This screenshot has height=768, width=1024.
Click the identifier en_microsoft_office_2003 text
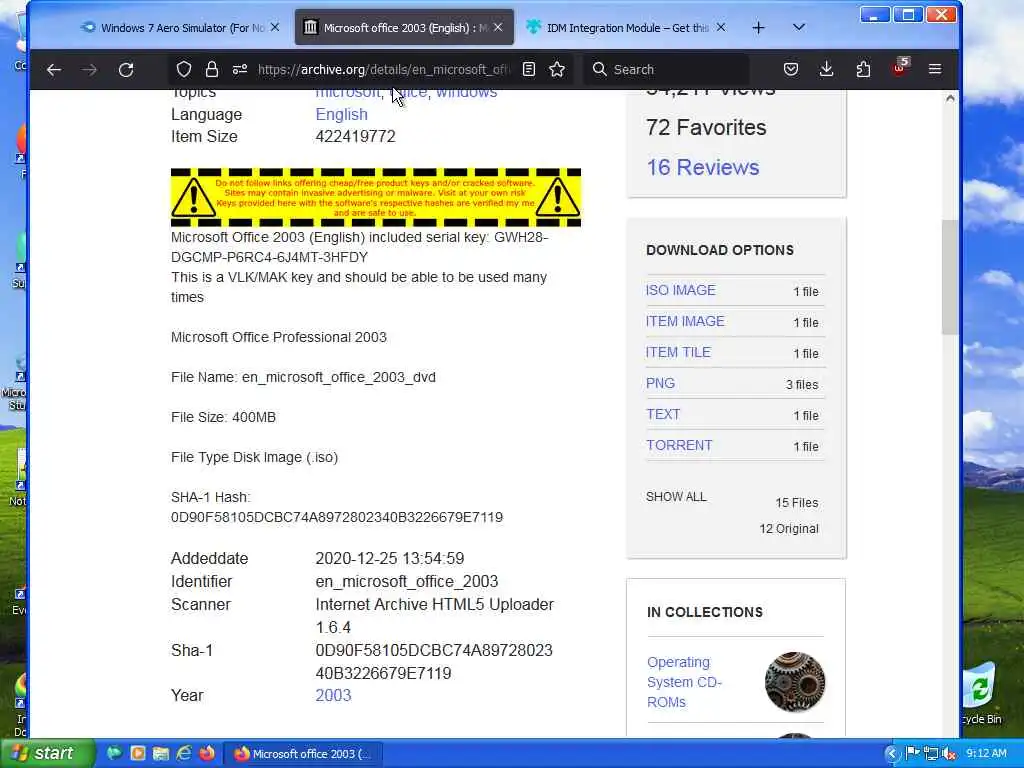pyautogui.click(x=407, y=581)
